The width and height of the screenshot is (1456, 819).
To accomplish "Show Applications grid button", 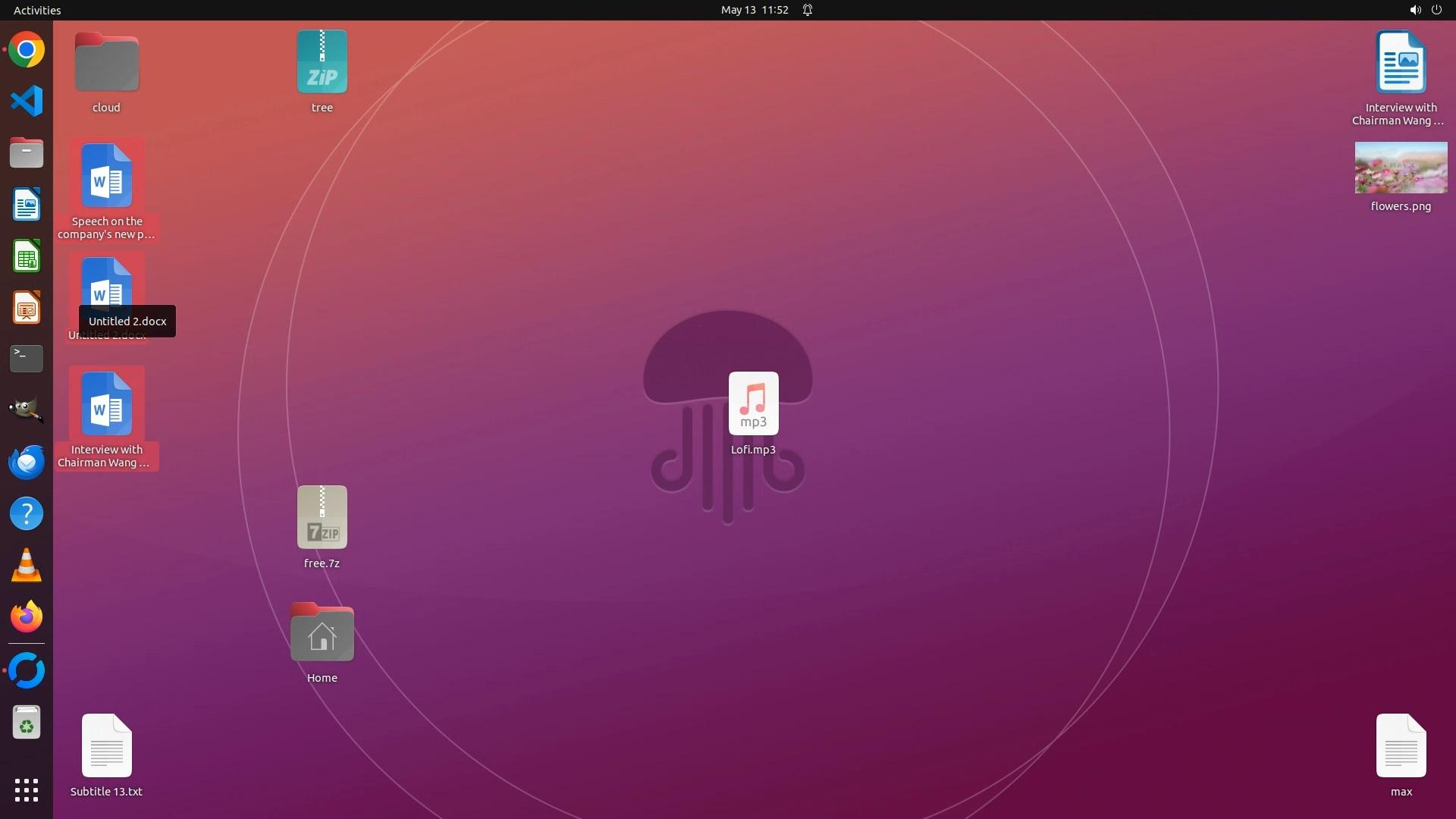I will 27,790.
